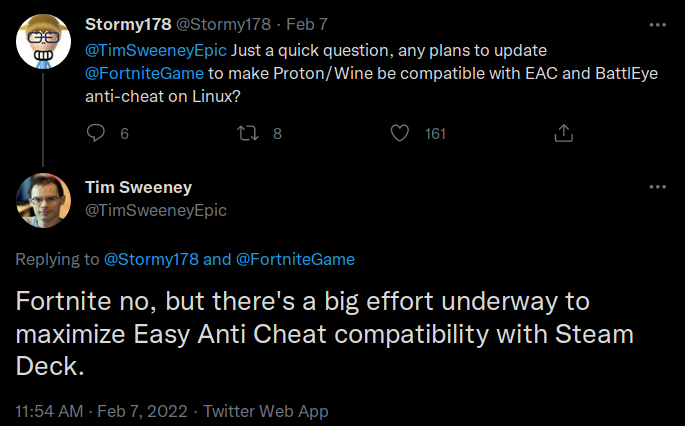Screen dimensions: 685x426
Task: Click the retweet arrows icon
Action: (248, 133)
